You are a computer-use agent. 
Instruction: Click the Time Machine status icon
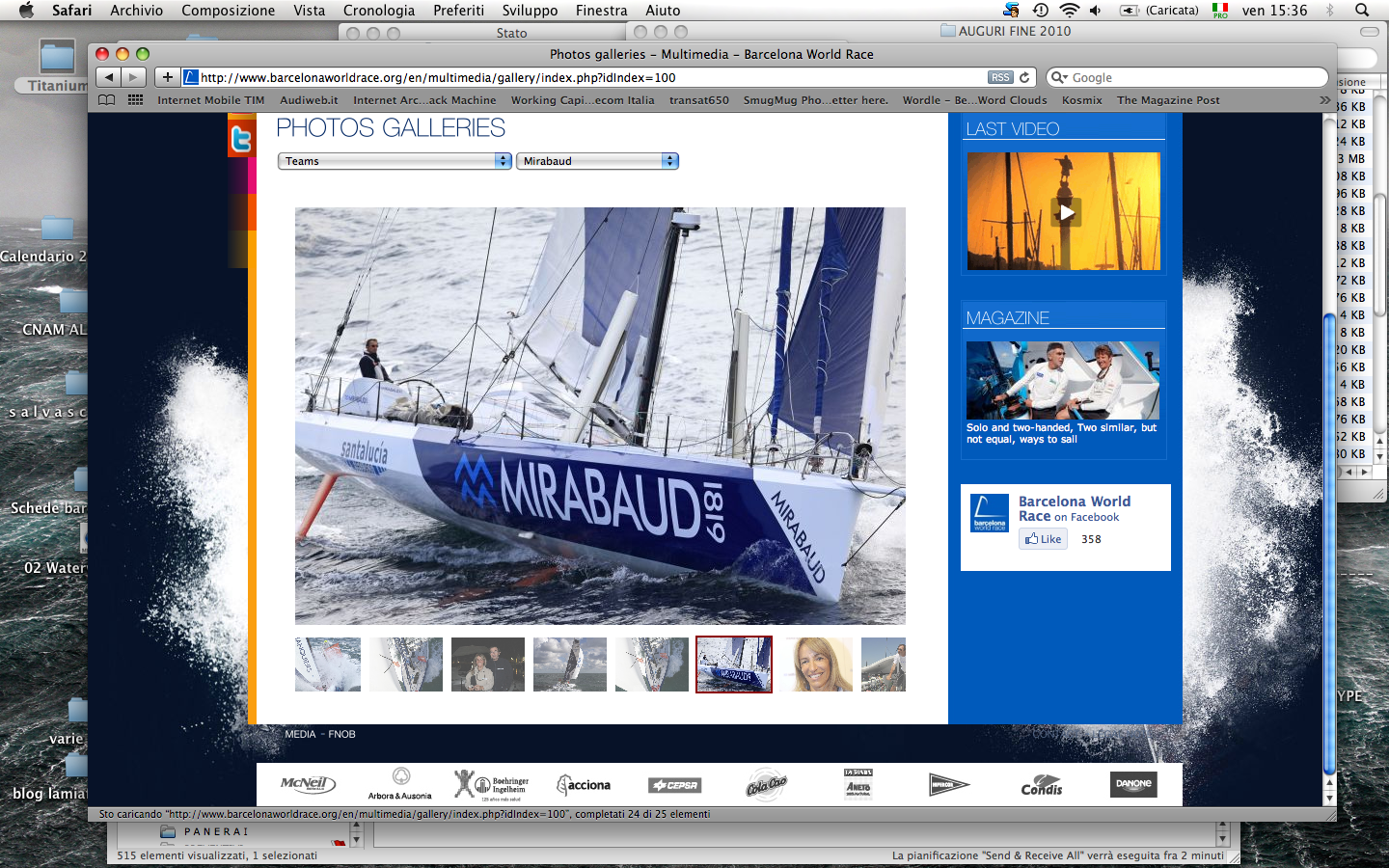coord(1041,10)
